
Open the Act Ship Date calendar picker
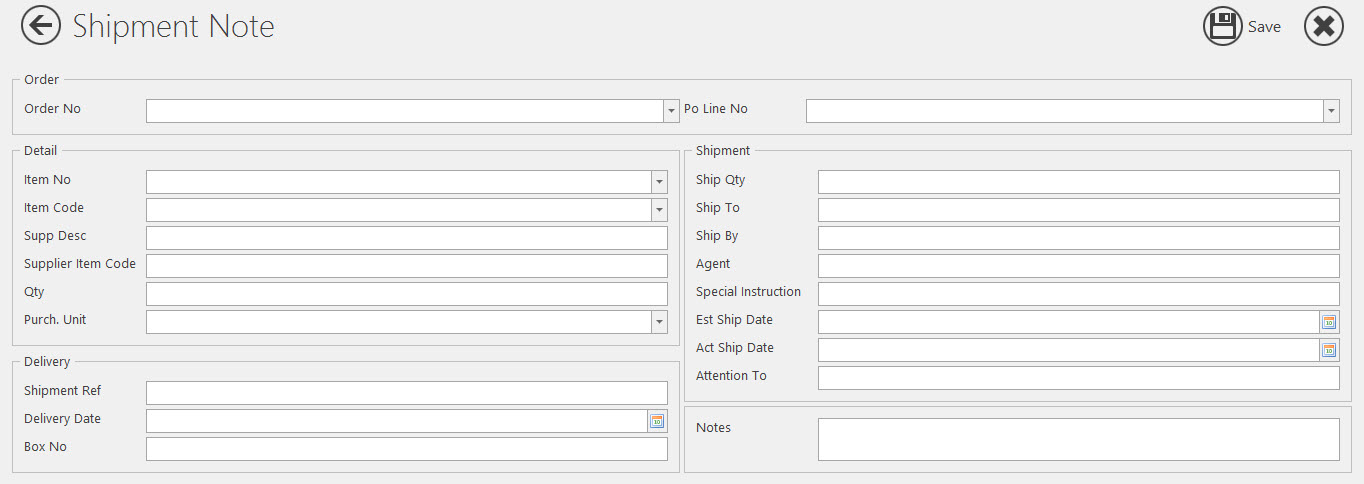coord(1329,350)
